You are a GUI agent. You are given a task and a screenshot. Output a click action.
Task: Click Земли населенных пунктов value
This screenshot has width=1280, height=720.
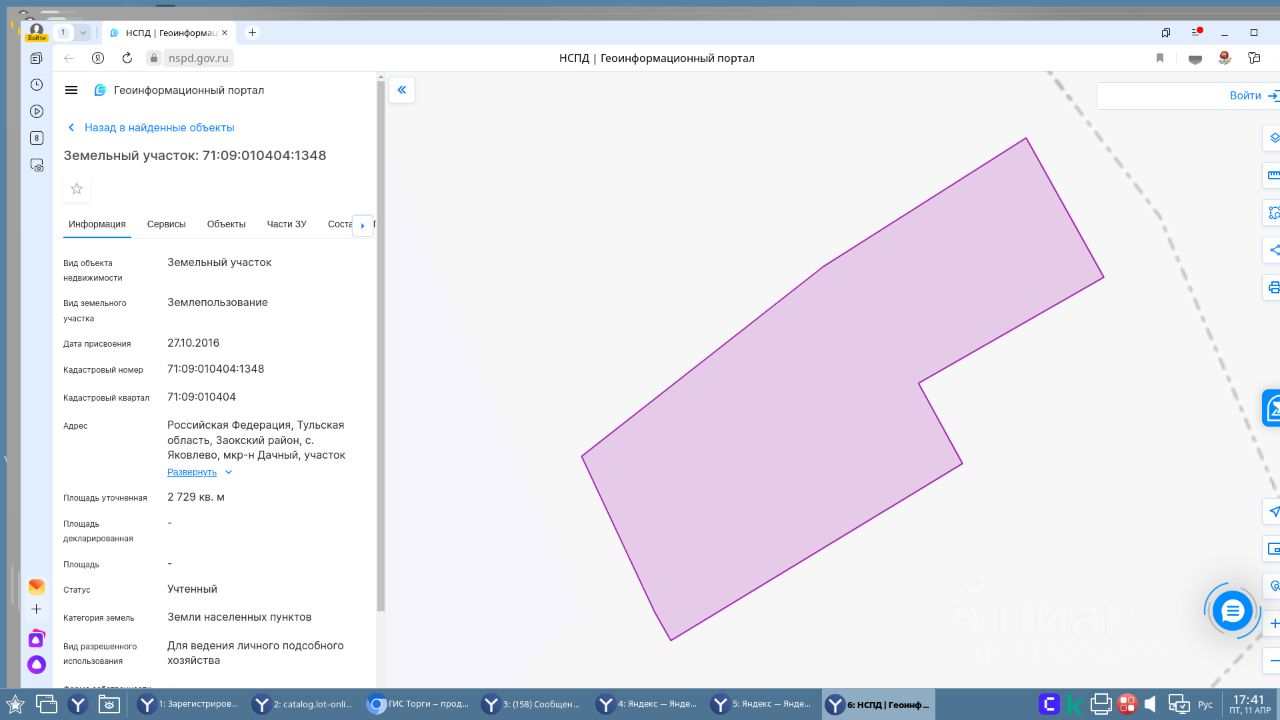point(239,617)
